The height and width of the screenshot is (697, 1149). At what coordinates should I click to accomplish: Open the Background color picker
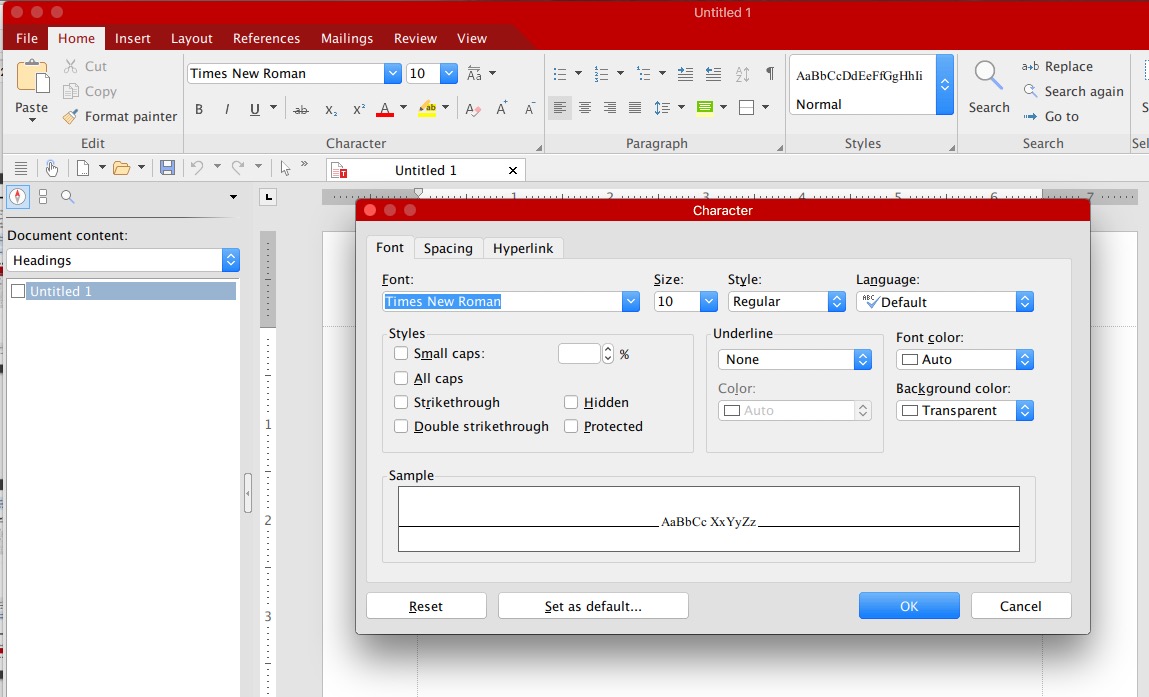point(964,410)
